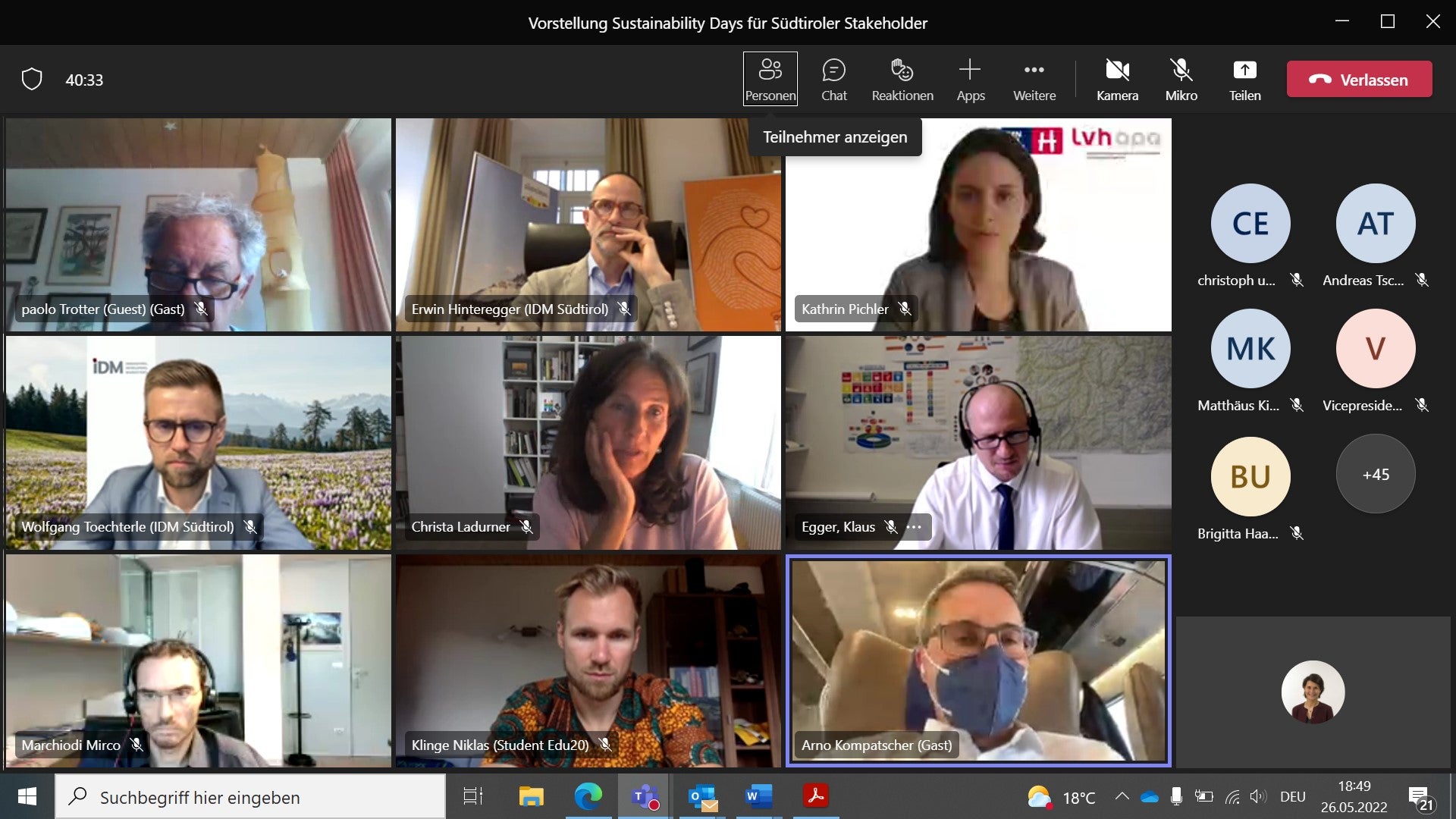Open the Reaktionen reactions menu
Screen dimensions: 1456x819
click(x=902, y=79)
